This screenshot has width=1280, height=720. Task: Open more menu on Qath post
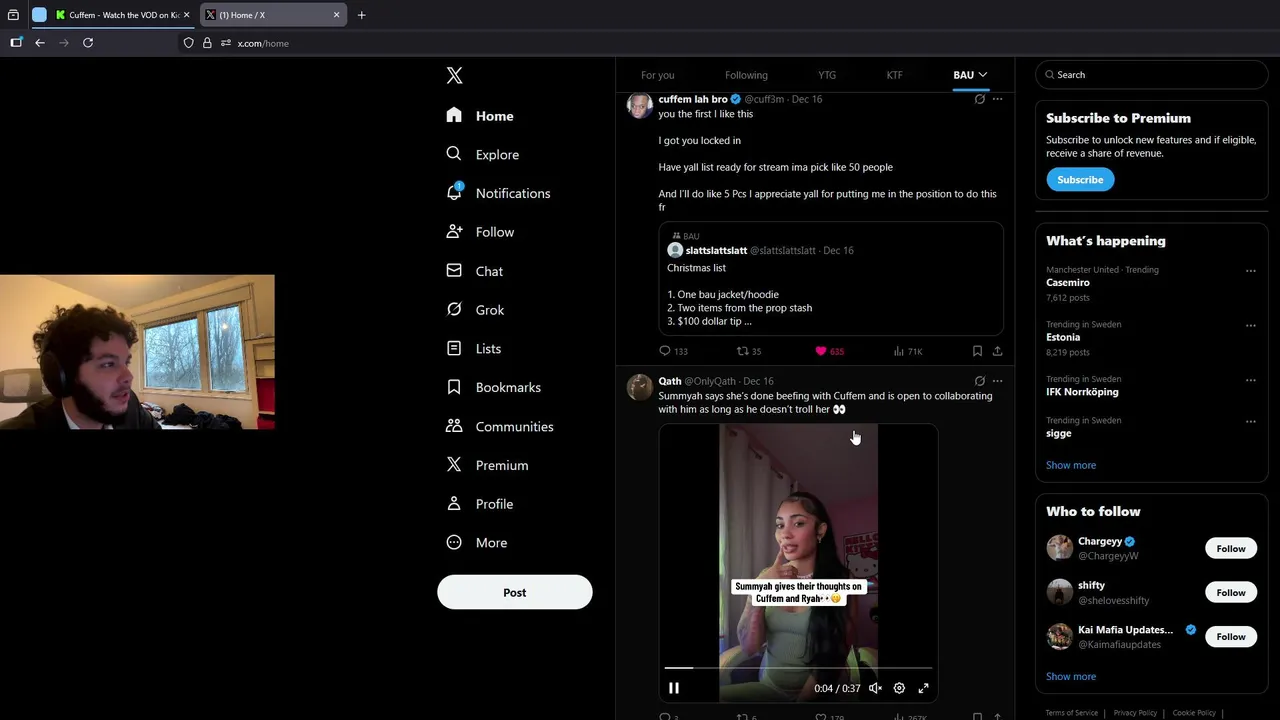tap(997, 381)
